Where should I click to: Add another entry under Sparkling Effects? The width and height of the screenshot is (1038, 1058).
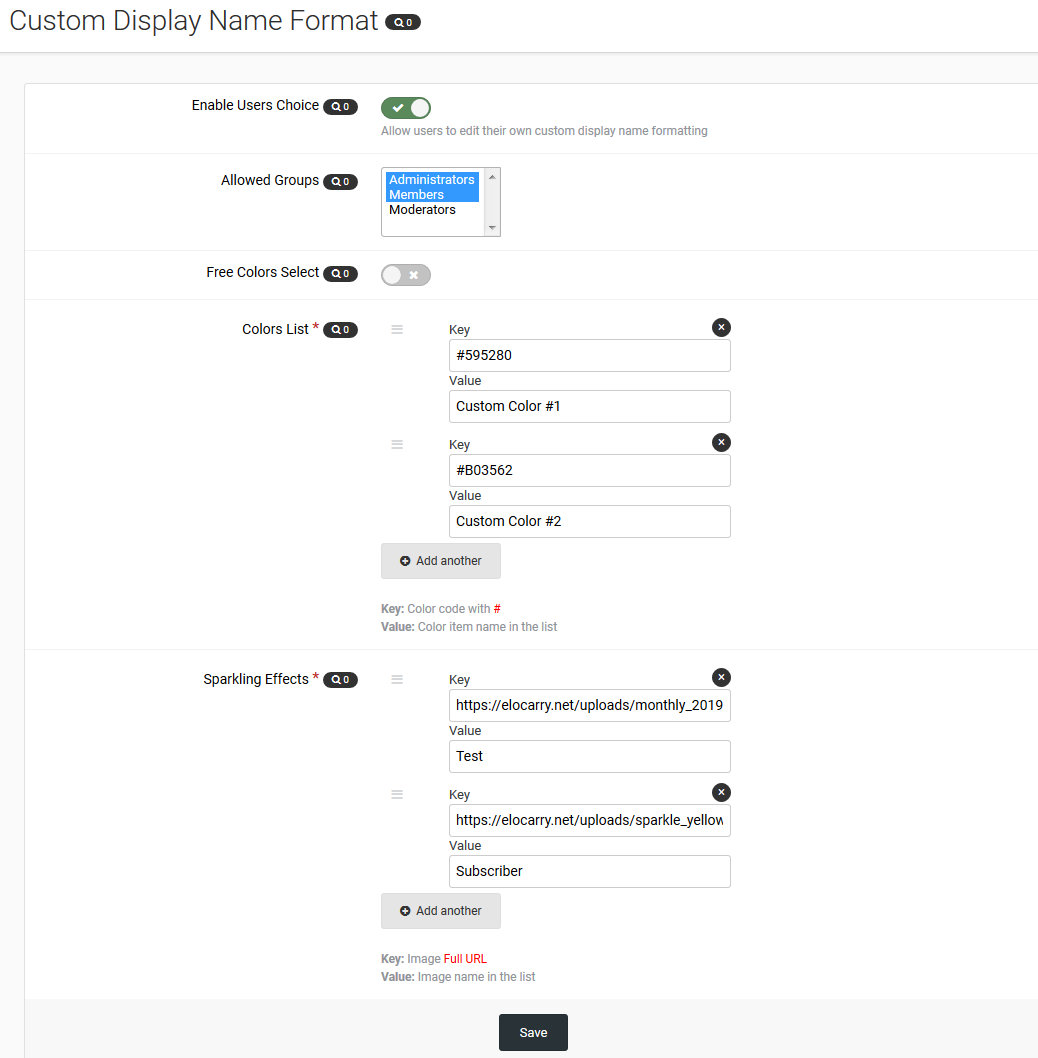pos(441,911)
